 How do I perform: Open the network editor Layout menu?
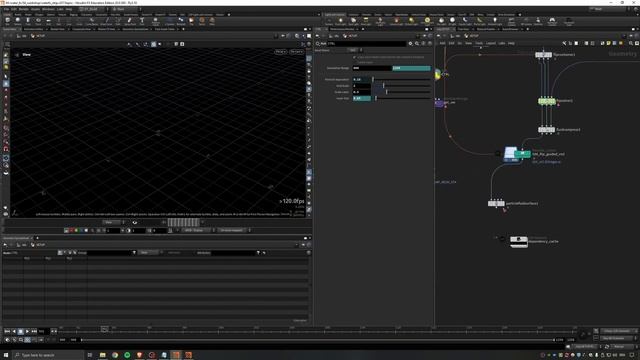[x=491, y=43]
